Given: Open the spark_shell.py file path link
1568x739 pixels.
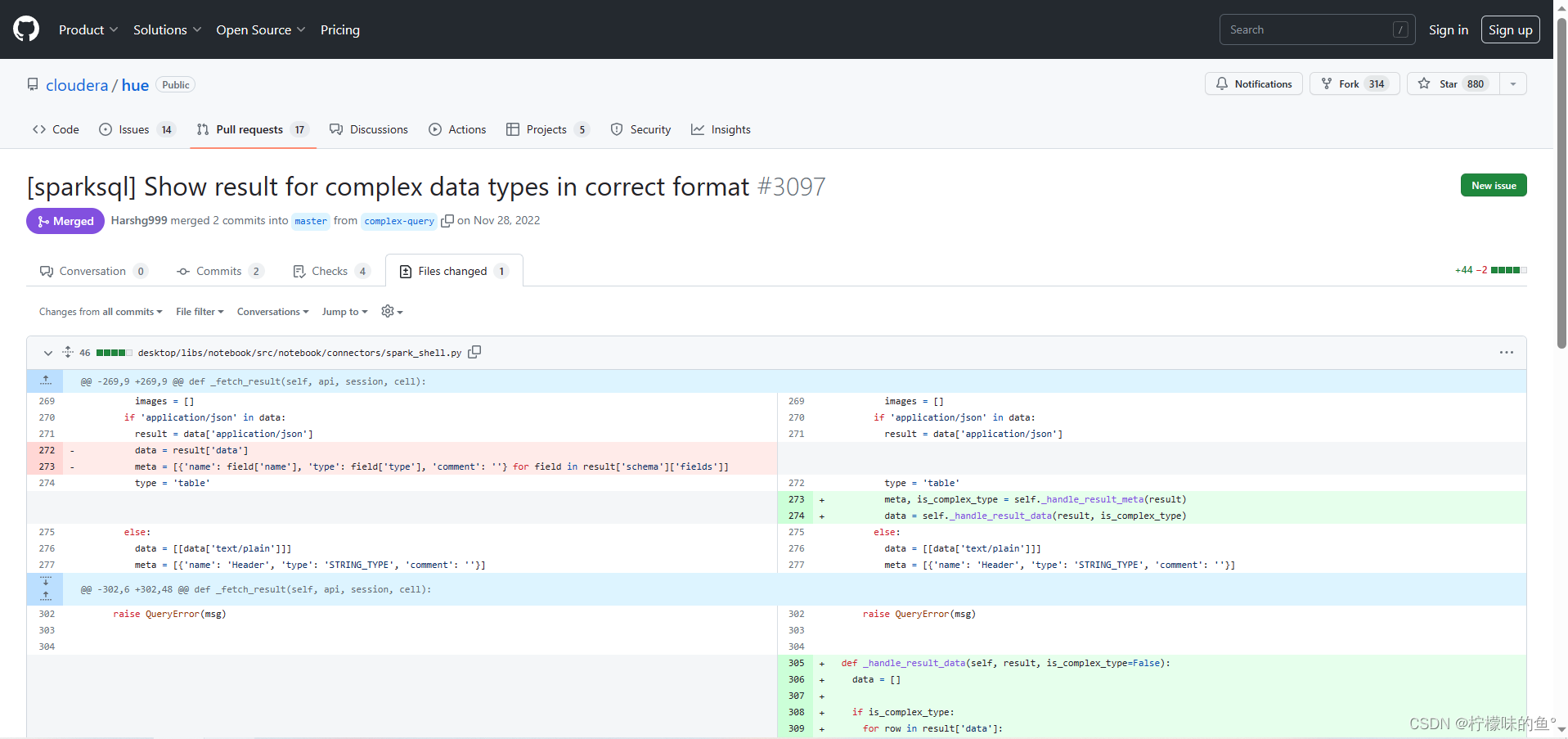Looking at the screenshot, I should click(x=299, y=353).
